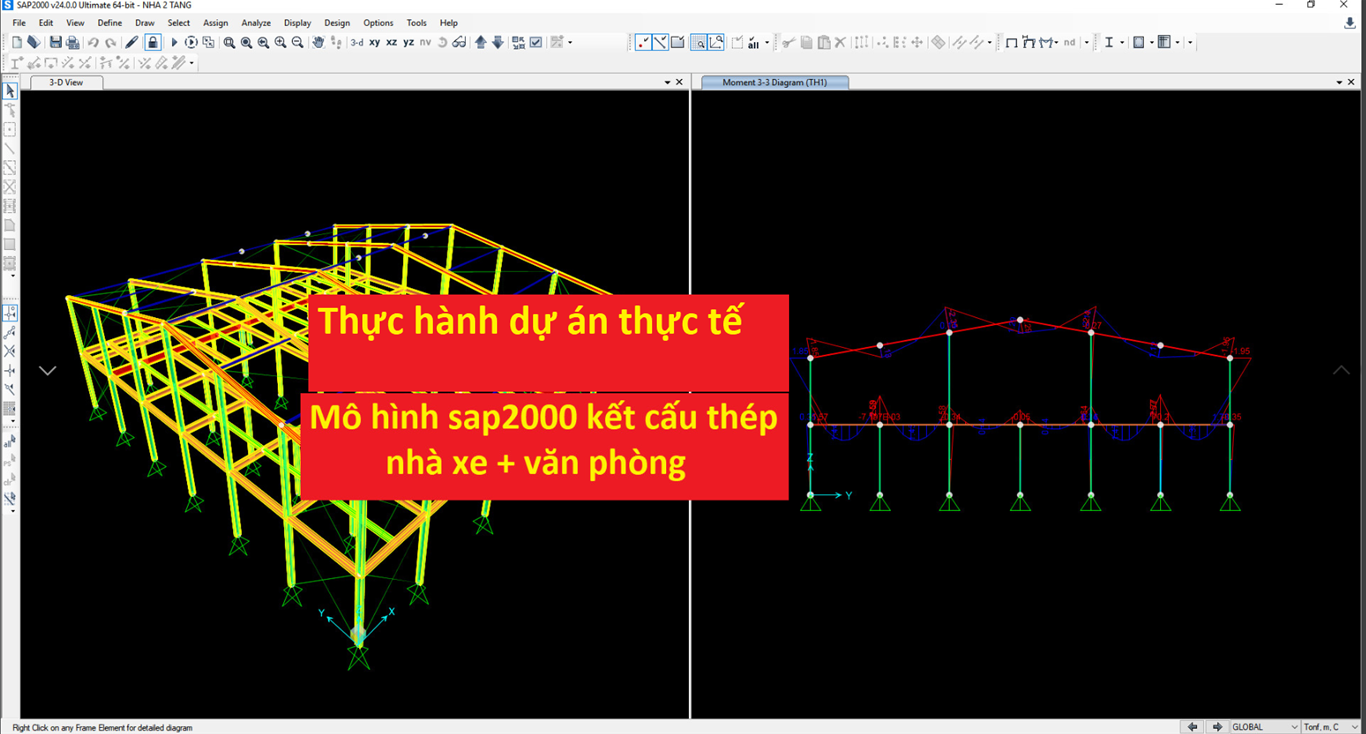Select the Draw Frame/Cable line tool
1366x734 pixels.
(10, 148)
